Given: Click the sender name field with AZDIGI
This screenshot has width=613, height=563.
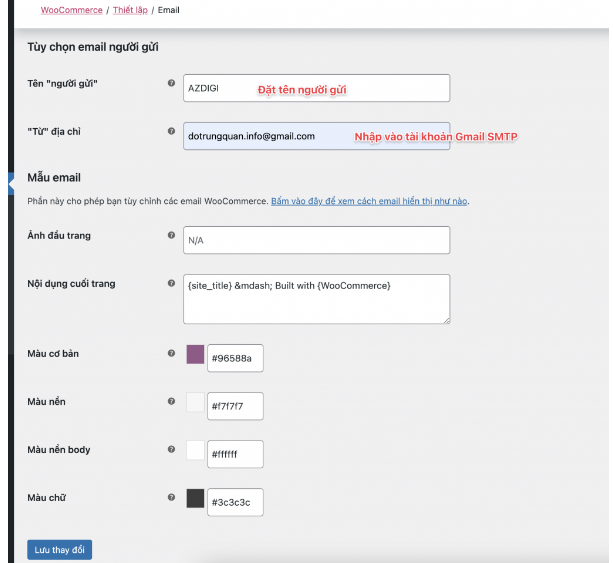Looking at the screenshot, I should (x=316, y=88).
